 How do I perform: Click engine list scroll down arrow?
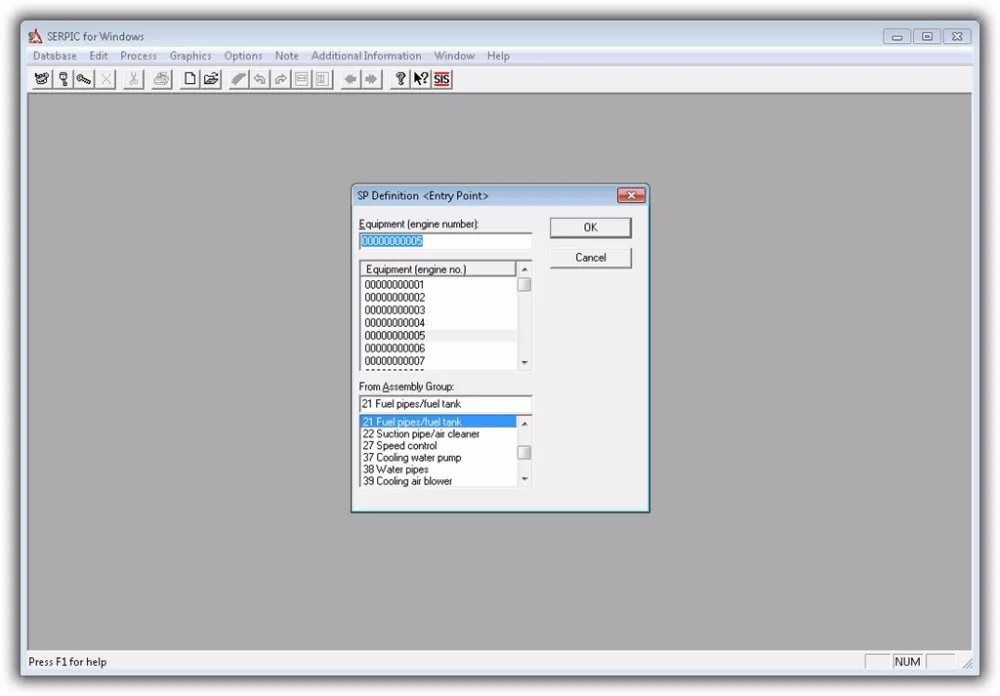pos(524,362)
